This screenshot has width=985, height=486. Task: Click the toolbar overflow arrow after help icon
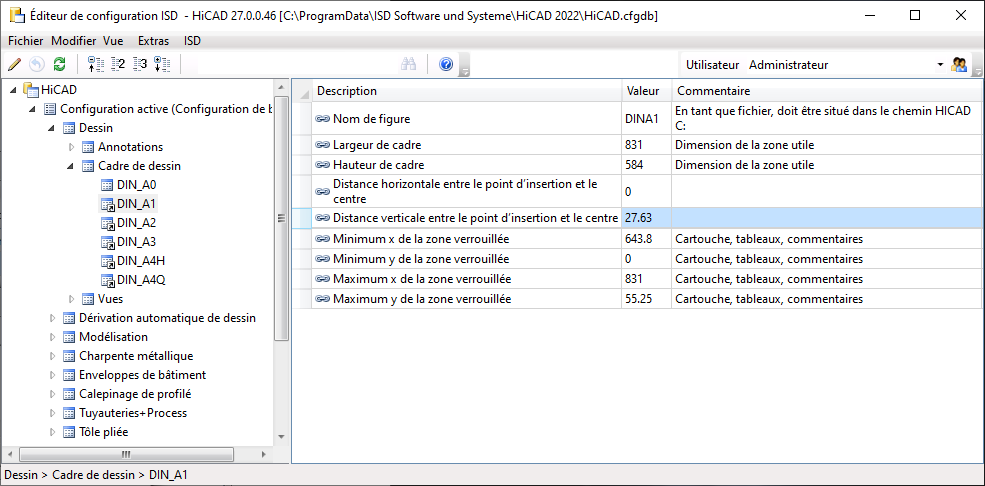tap(465, 65)
